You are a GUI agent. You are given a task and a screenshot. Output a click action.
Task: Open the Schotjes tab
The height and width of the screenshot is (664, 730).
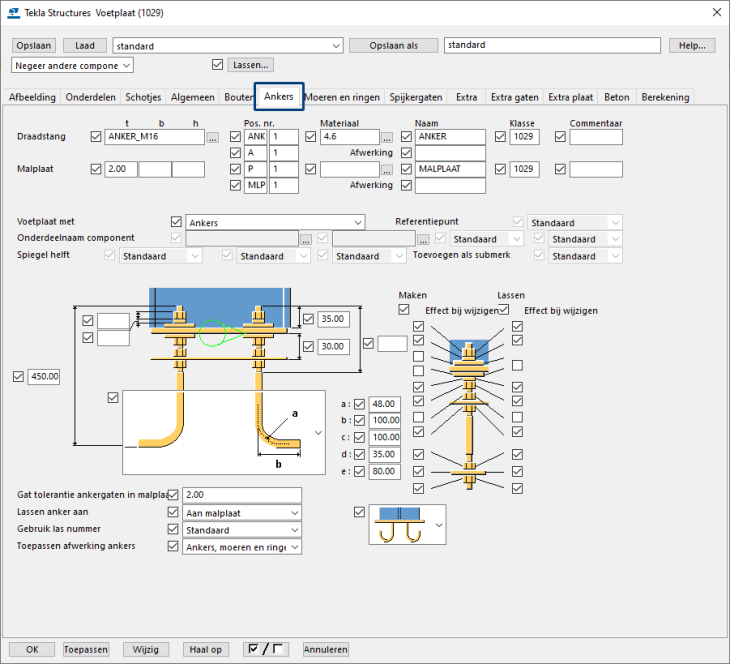click(143, 97)
